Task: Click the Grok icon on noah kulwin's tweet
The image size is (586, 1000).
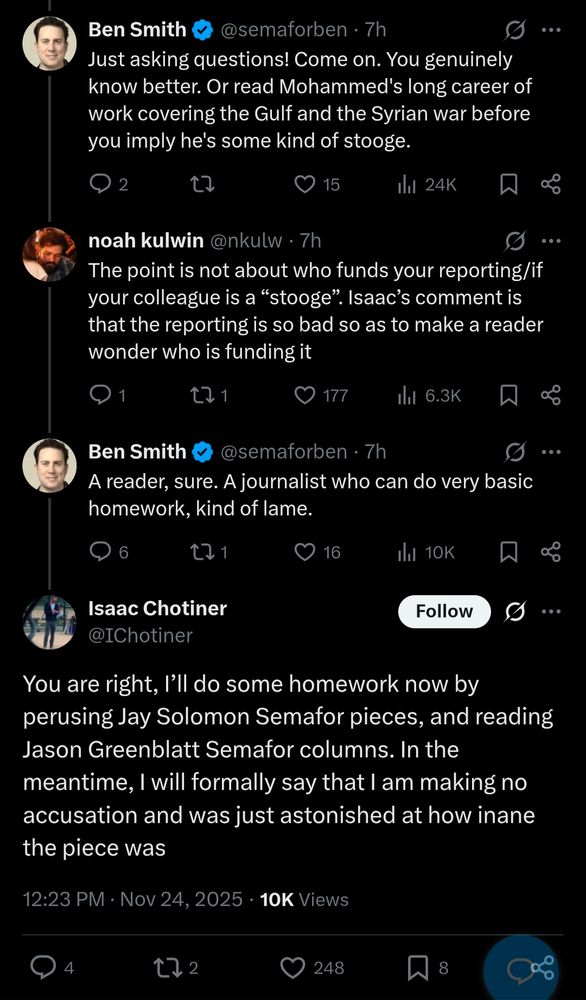Action: click(514, 240)
